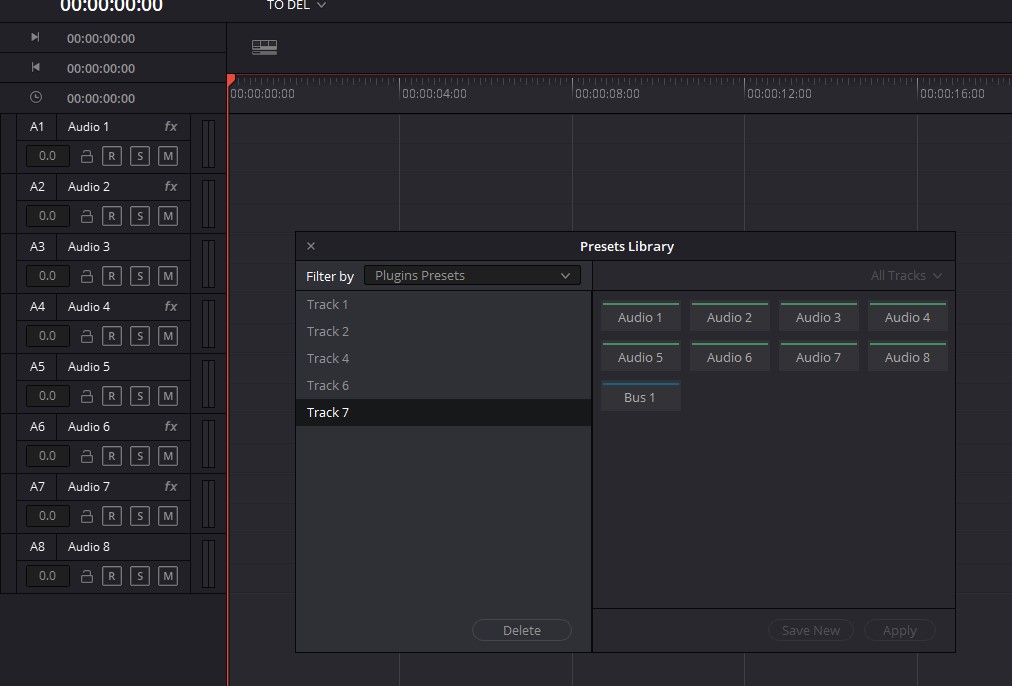Select Track 7 preset

coord(443,412)
